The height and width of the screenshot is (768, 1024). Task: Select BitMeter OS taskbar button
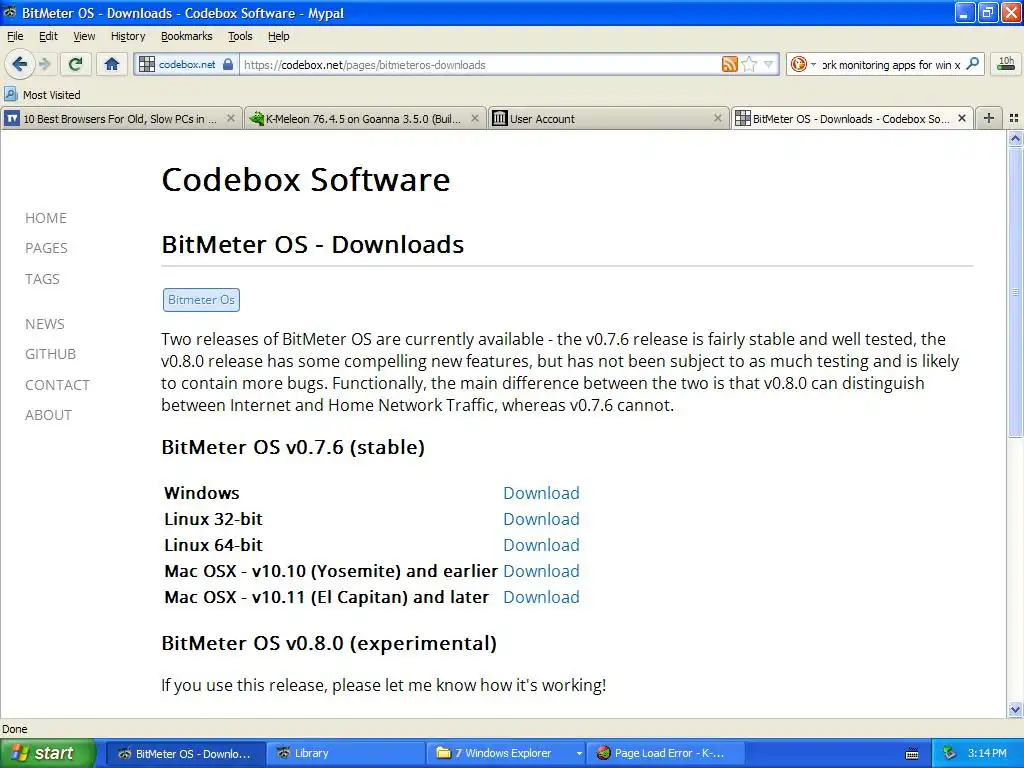coord(185,754)
